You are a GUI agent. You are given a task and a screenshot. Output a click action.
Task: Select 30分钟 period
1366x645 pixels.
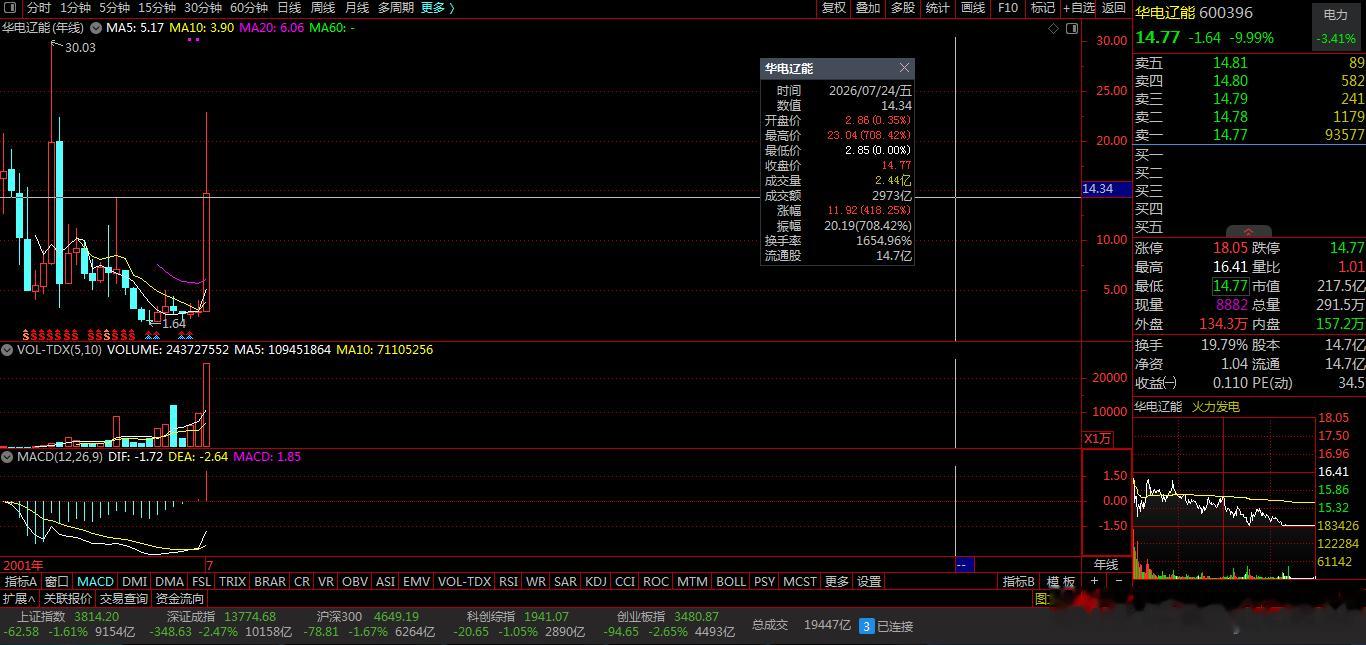(202, 8)
